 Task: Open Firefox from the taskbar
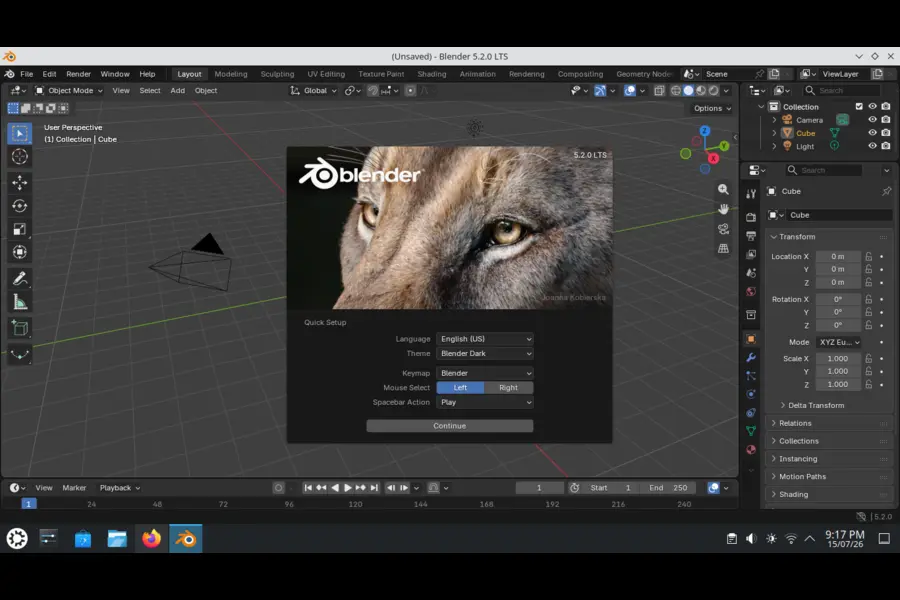(x=152, y=539)
